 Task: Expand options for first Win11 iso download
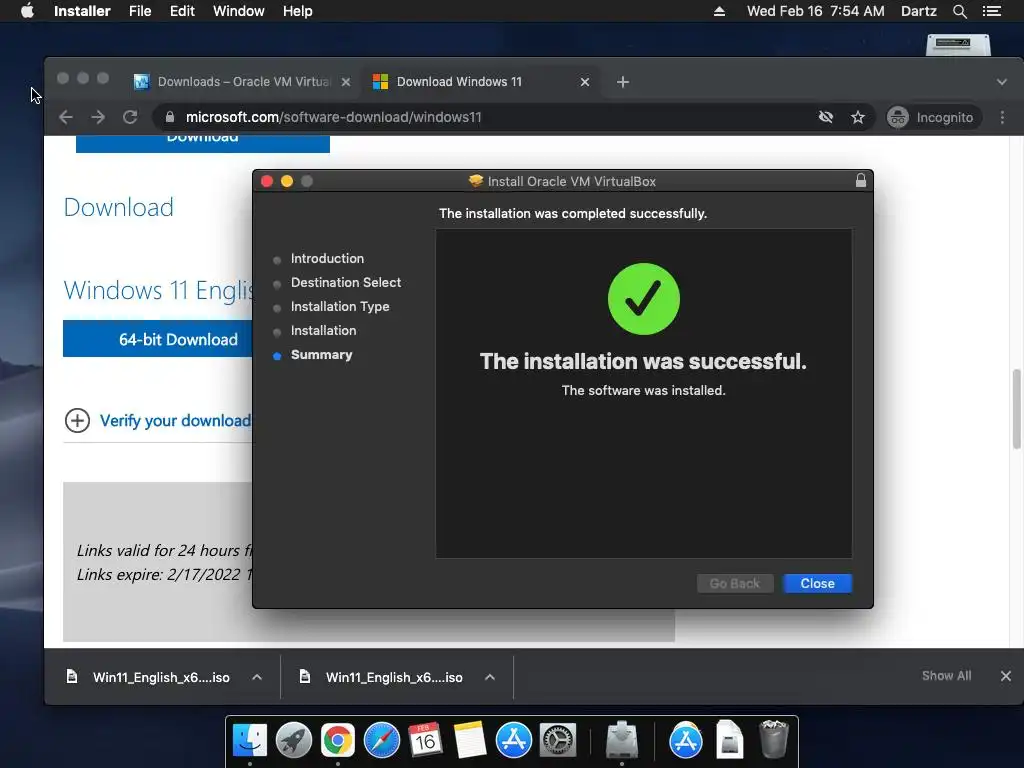257,677
